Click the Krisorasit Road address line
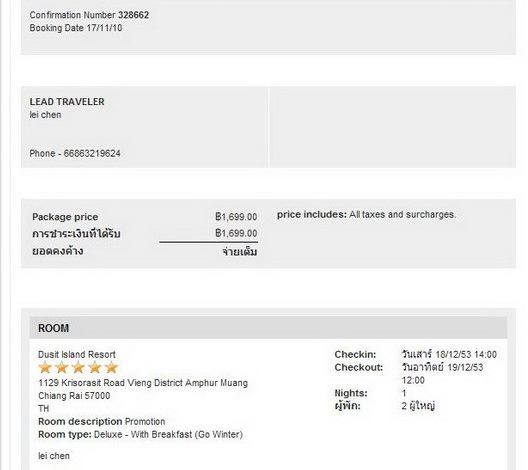The width and height of the screenshot is (528, 470). 143,383
